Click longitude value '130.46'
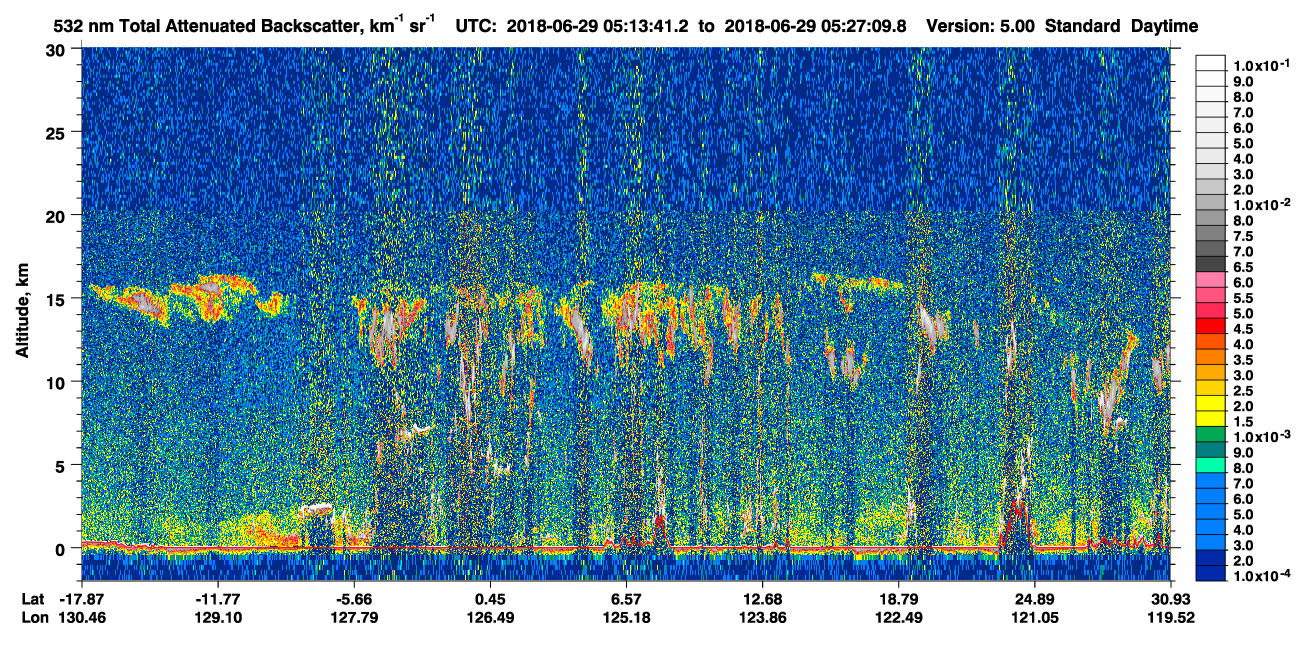Screen dimensions: 1300x667 pyautogui.click(x=81, y=617)
